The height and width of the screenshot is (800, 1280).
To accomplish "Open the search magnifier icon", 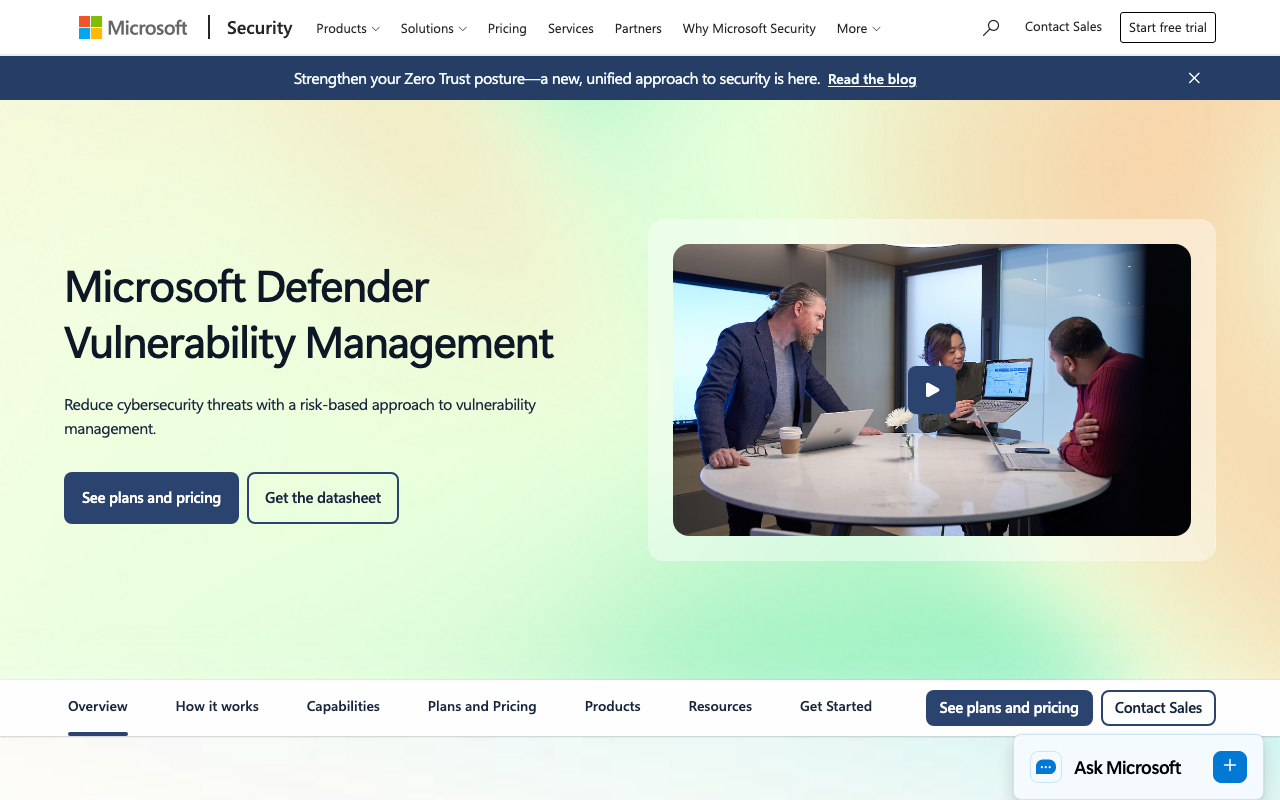I will click(x=991, y=28).
